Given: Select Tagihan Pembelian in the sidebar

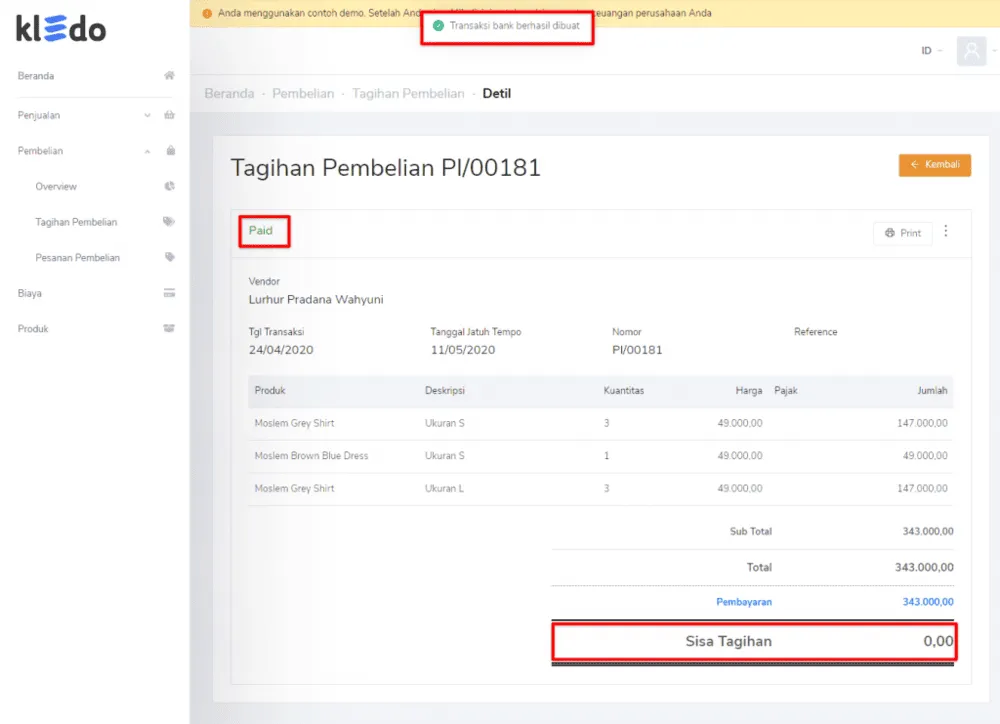Looking at the screenshot, I should click(x=77, y=221).
